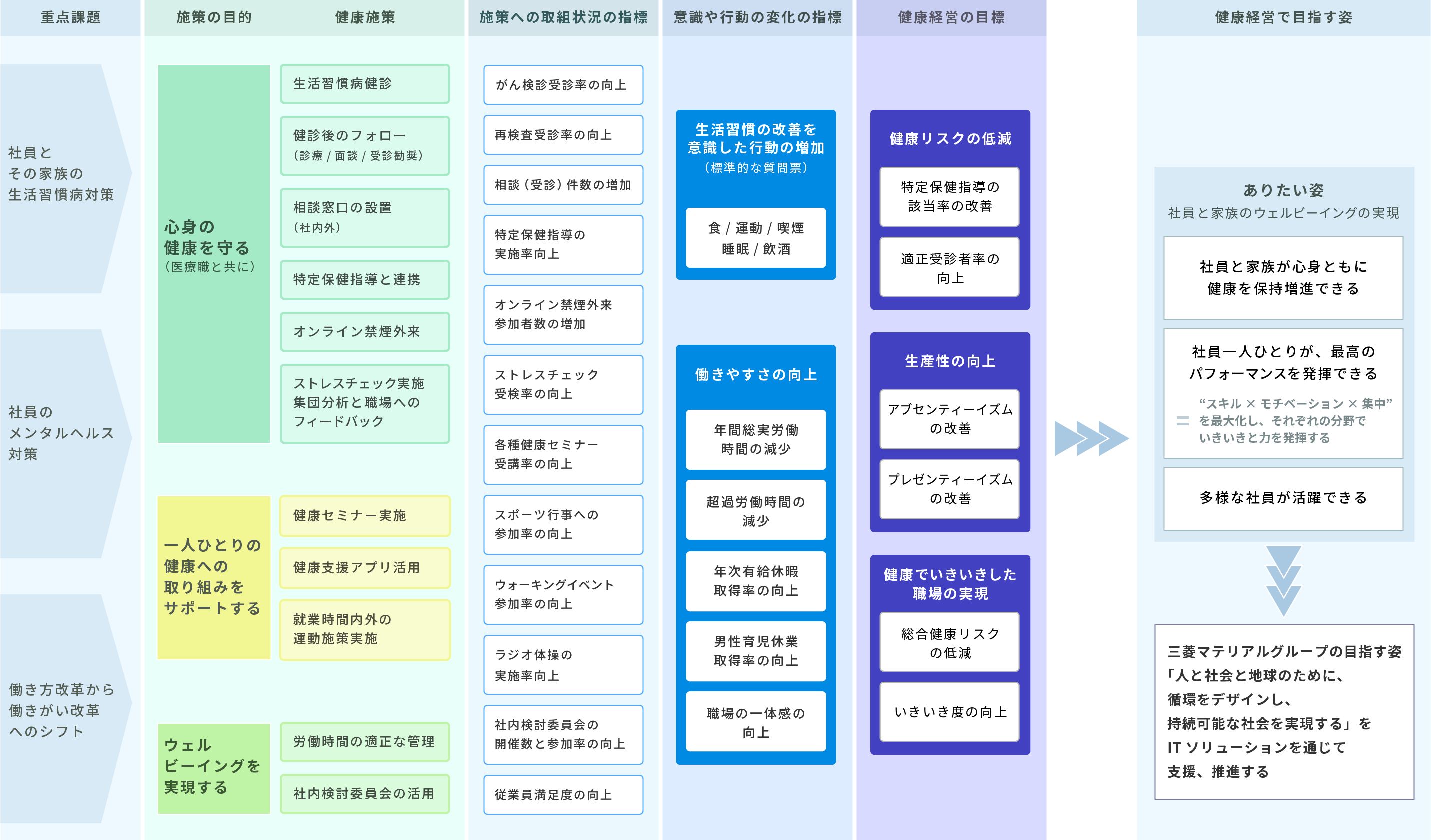Click the 年次有給休暇取得率の向上 box
1431x840 pixels.
pos(756,581)
